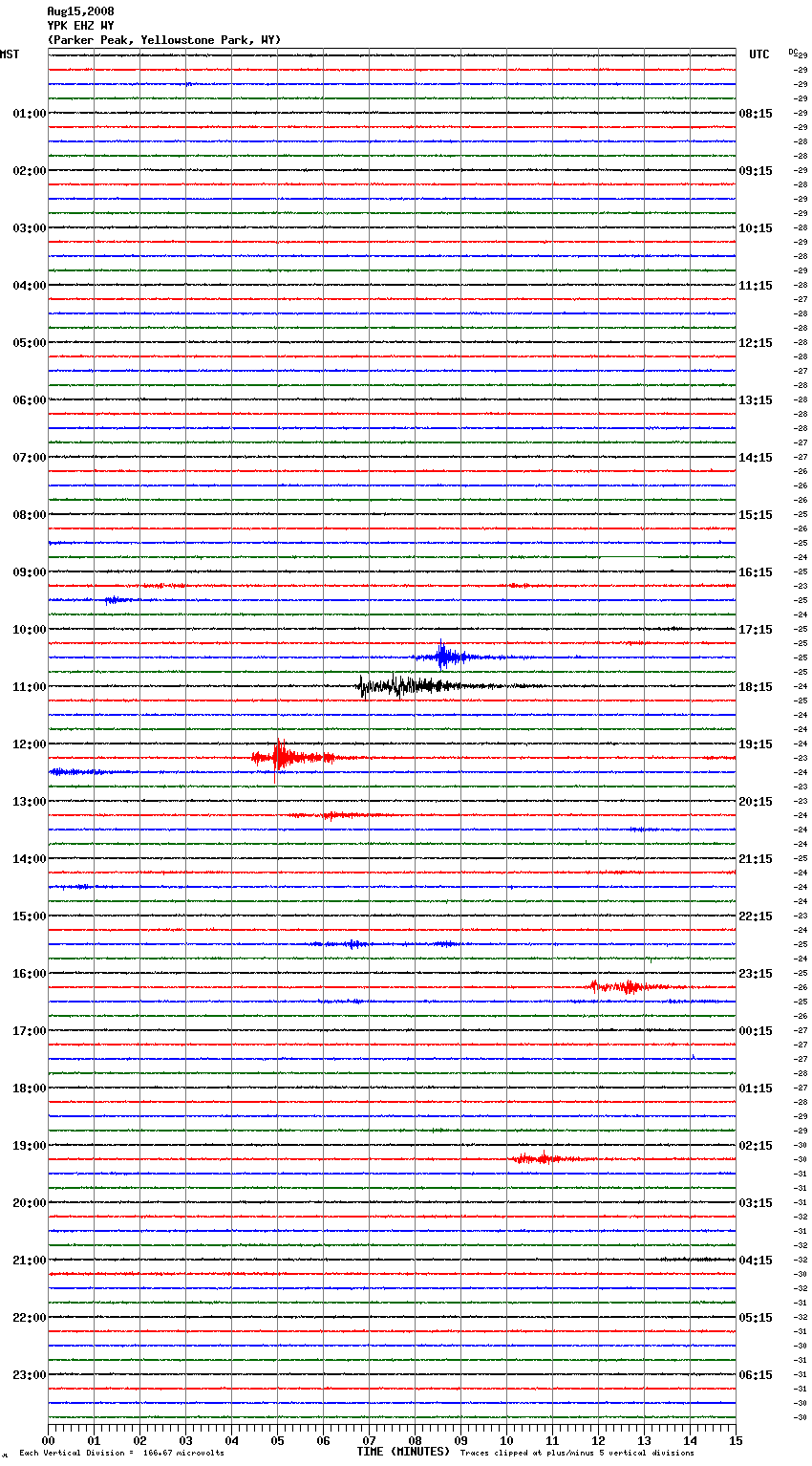This screenshot has width=812, height=1466.
Task: Select the '22:00' MST time label
Action: (x=30, y=1318)
